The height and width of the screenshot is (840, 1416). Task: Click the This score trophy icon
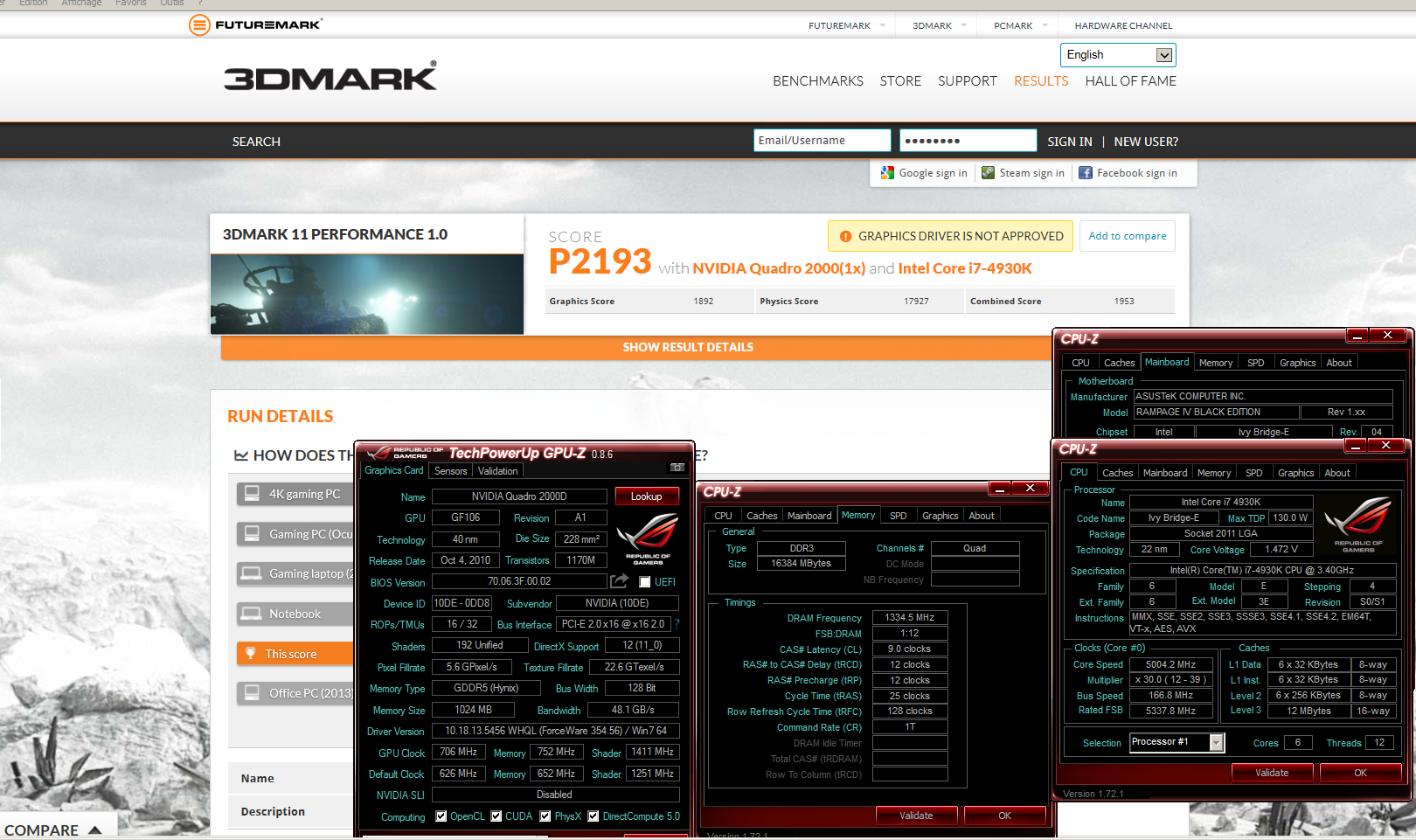[251, 654]
